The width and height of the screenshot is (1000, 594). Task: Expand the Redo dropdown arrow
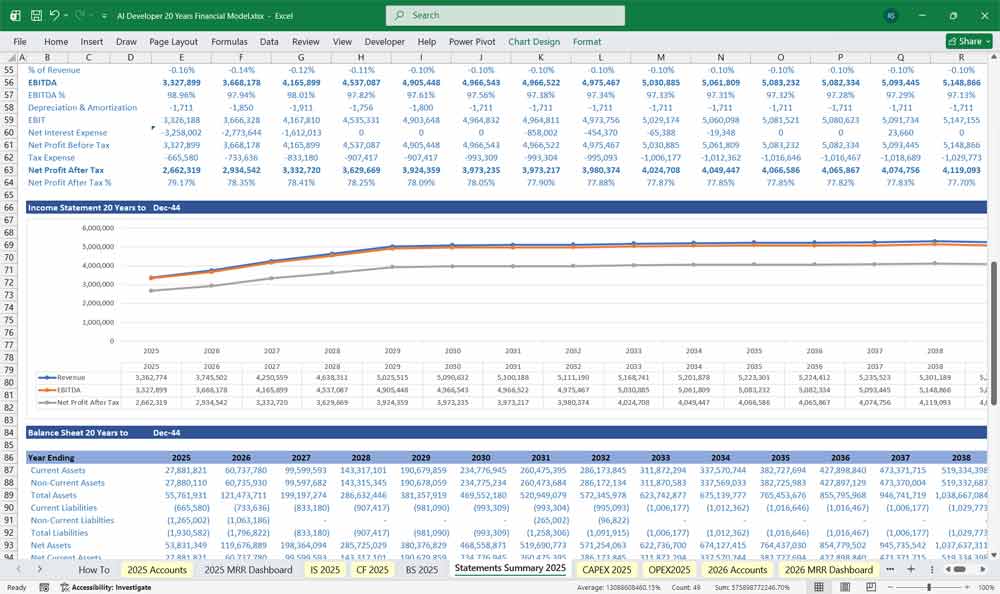click(x=91, y=14)
